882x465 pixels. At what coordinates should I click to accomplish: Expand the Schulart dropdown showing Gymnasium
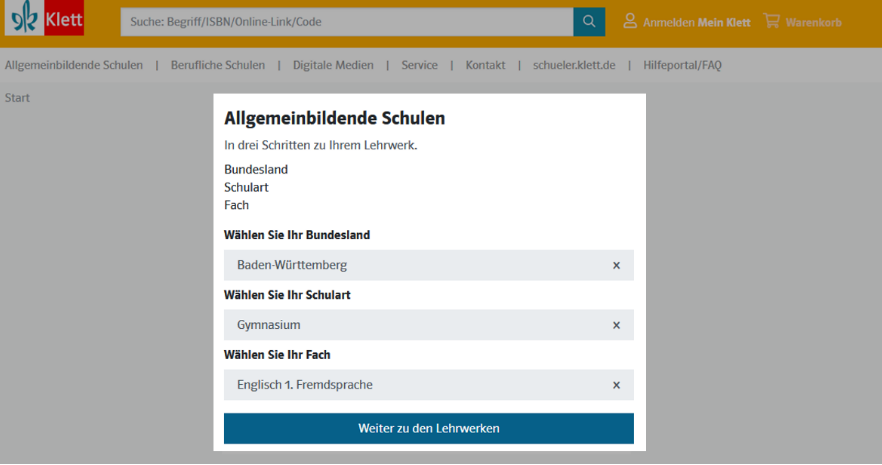pyautogui.click(x=410, y=325)
